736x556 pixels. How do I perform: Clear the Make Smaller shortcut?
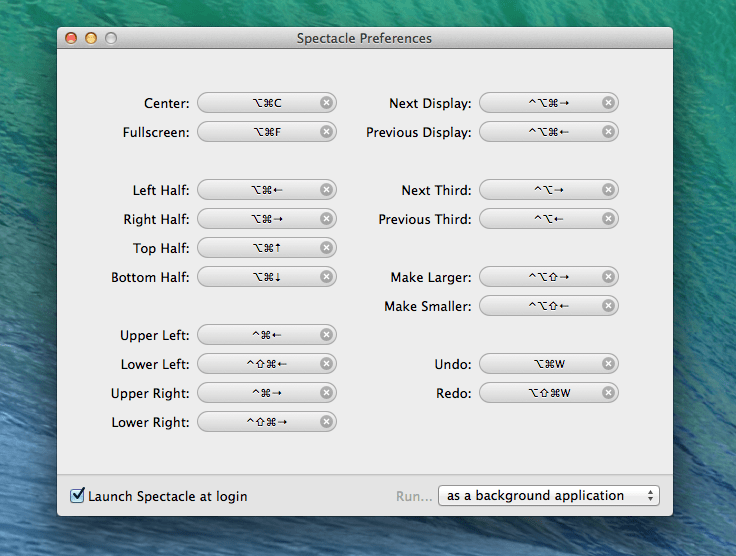(x=608, y=306)
